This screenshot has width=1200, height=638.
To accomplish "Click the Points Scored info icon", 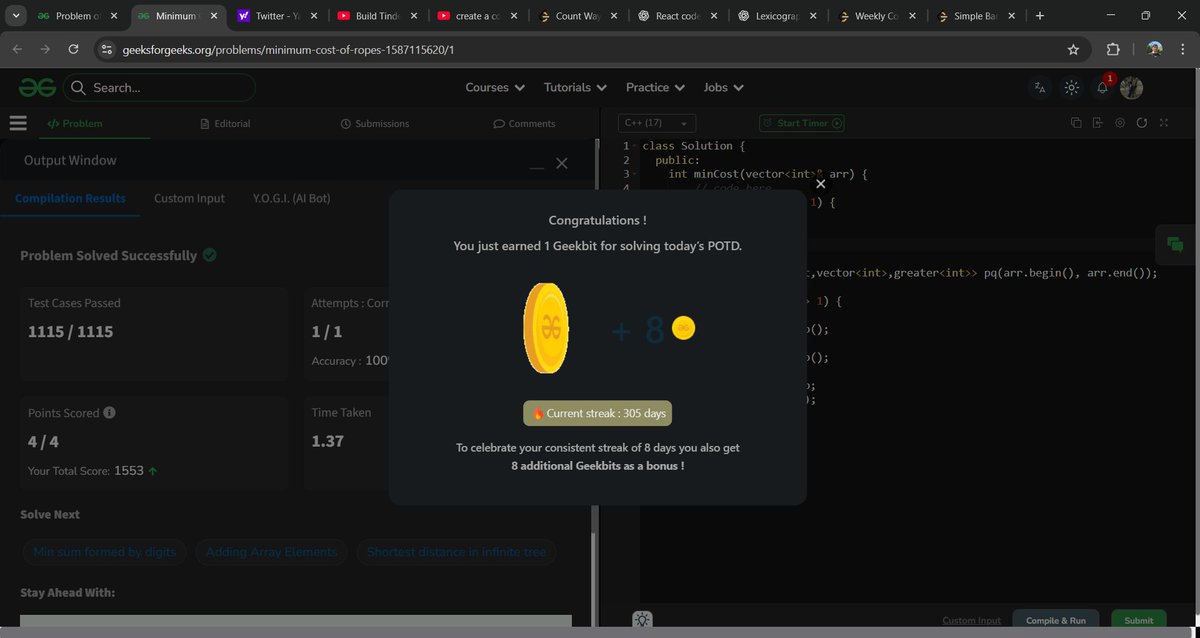I will click(109, 412).
